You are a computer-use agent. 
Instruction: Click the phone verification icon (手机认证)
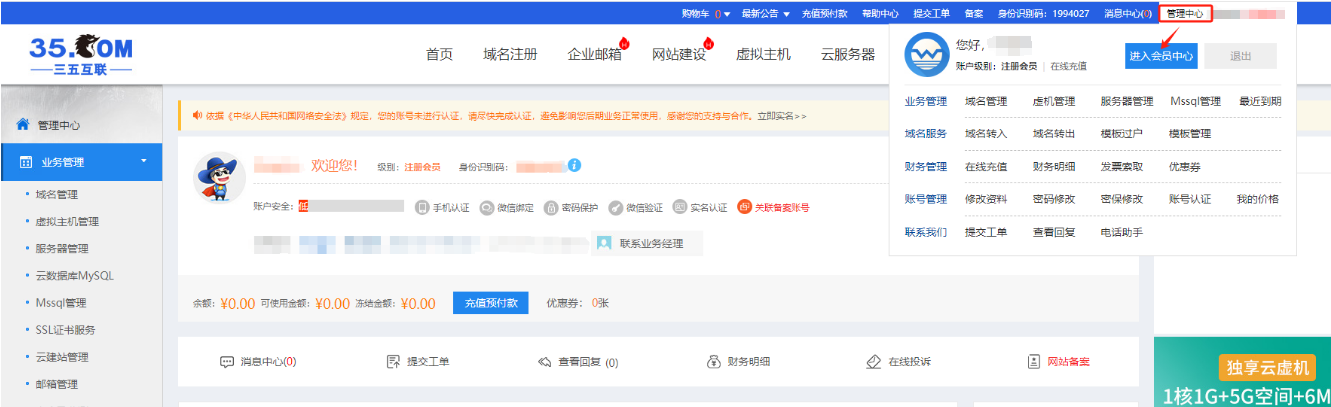[423, 208]
